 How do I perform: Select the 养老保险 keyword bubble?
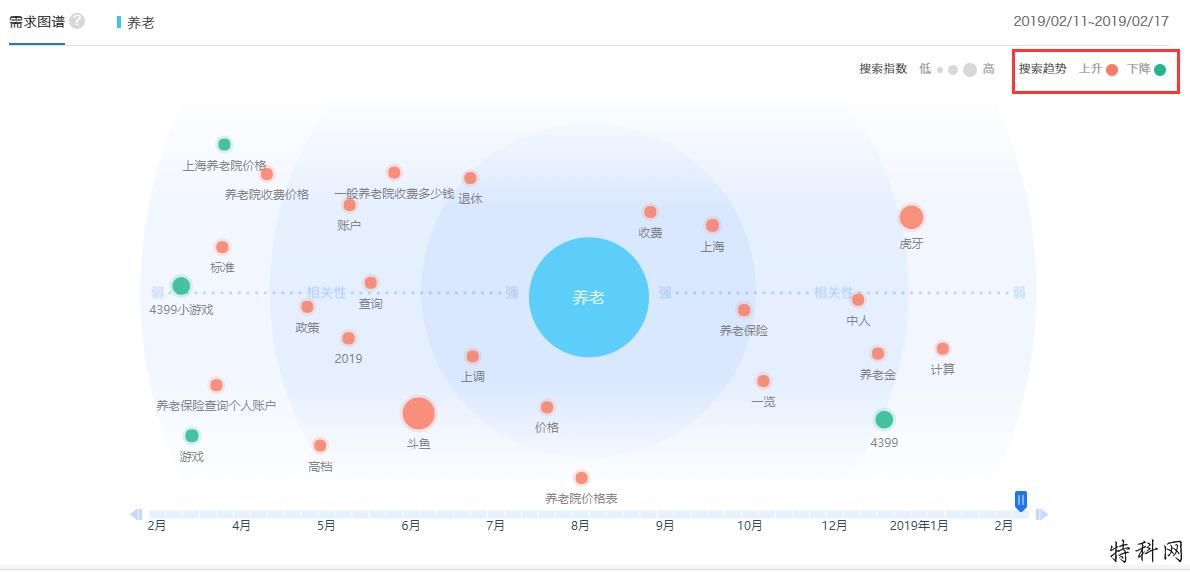(744, 310)
